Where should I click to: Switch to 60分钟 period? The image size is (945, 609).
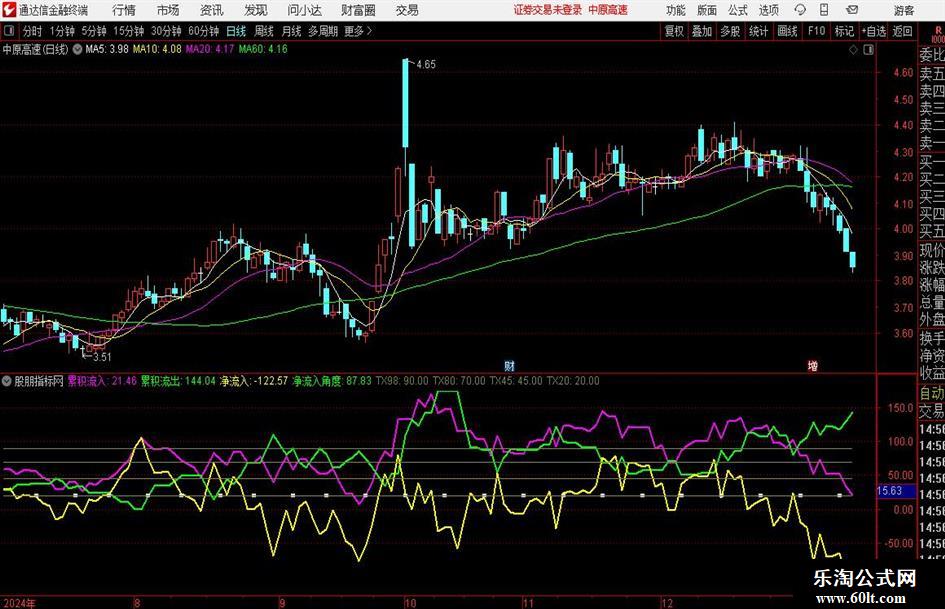[203, 31]
